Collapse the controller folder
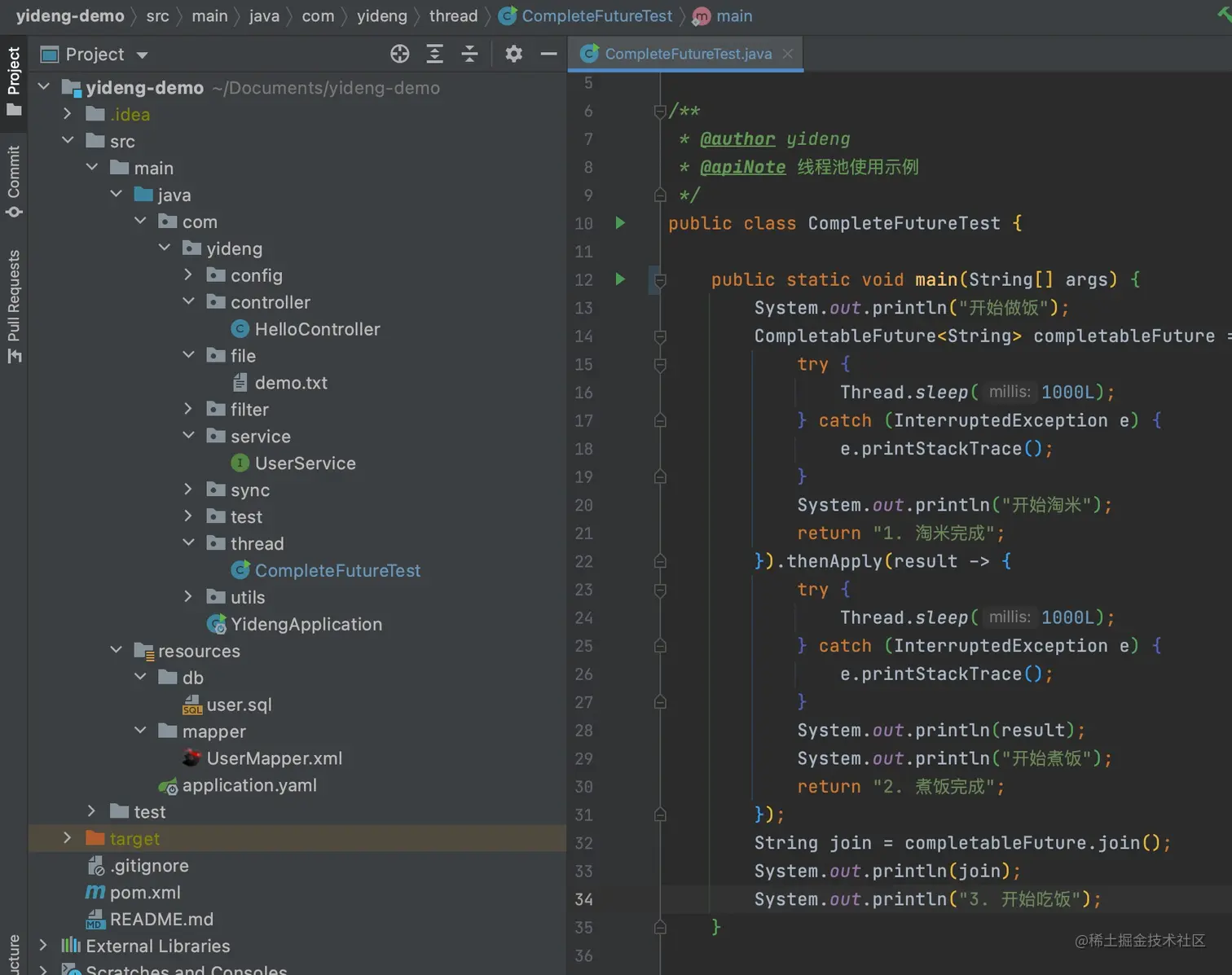The height and width of the screenshot is (975, 1232). 188,301
